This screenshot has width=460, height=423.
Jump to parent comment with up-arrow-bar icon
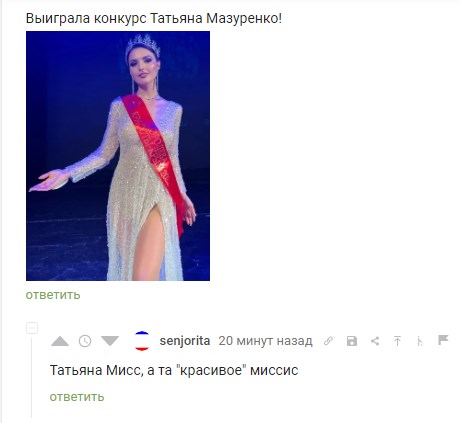397,341
